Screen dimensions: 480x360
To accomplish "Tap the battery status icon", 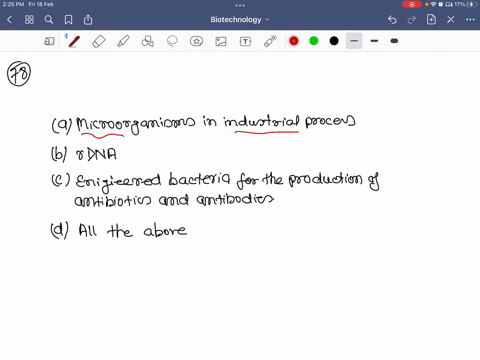I will 472,4.
